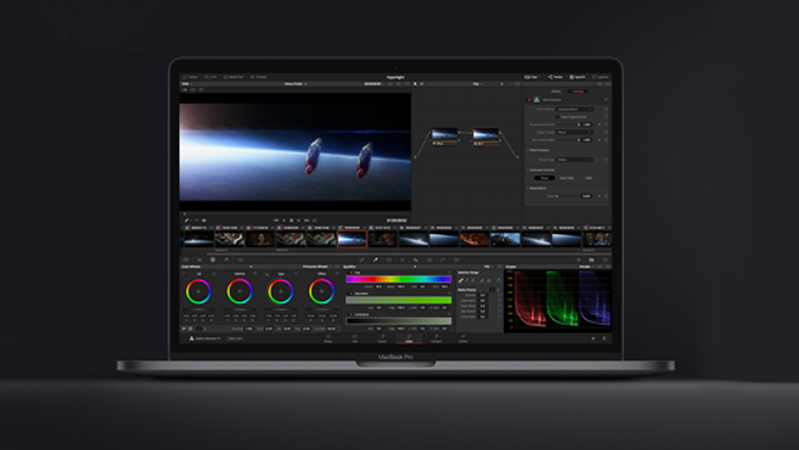Click the Lift color wheel center
The height and width of the screenshot is (450, 799).
[198, 291]
